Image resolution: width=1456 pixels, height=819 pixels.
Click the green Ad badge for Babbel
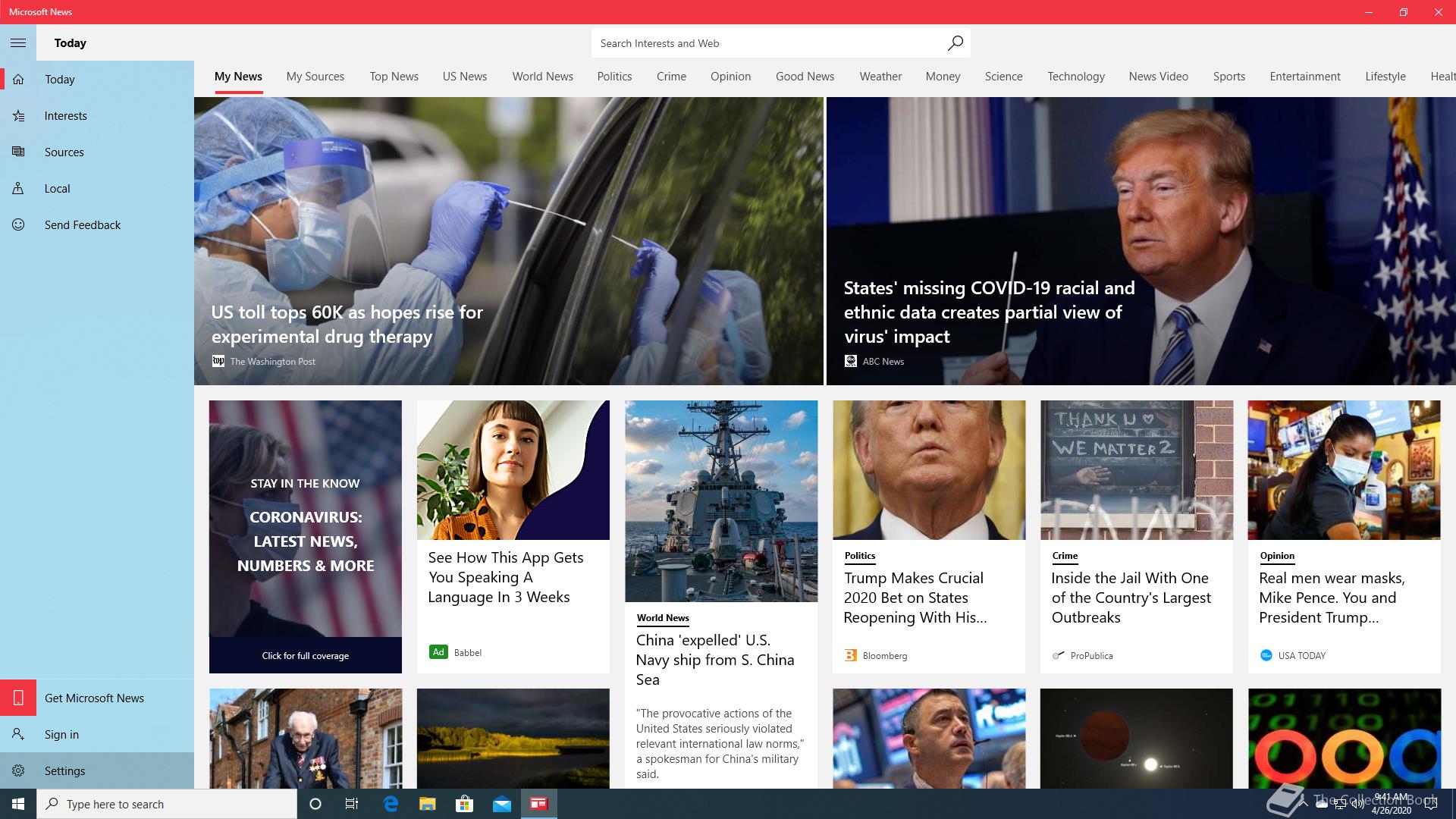(x=438, y=652)
